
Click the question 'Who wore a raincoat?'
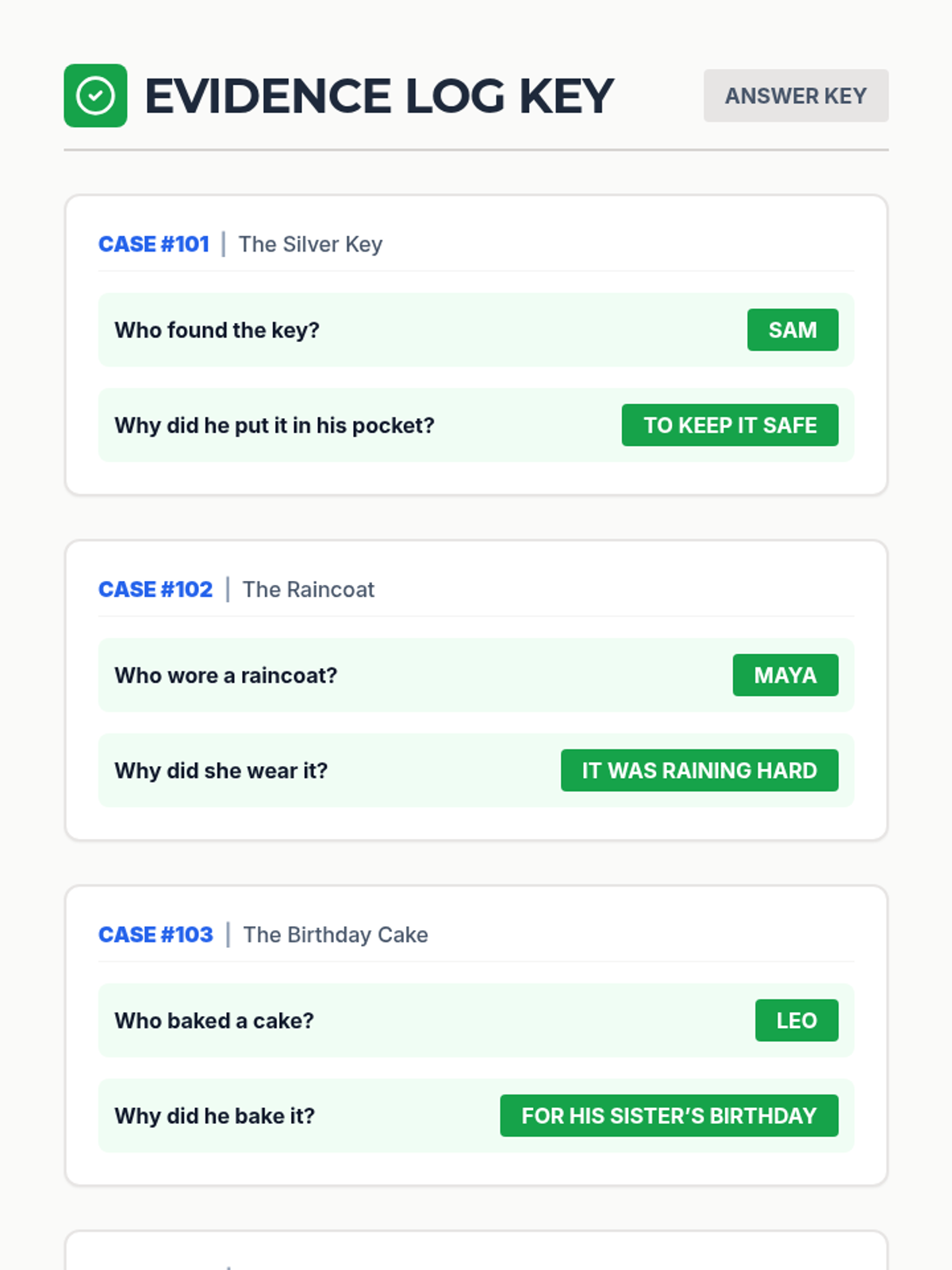pyautogui.click(x=225, y=675)
